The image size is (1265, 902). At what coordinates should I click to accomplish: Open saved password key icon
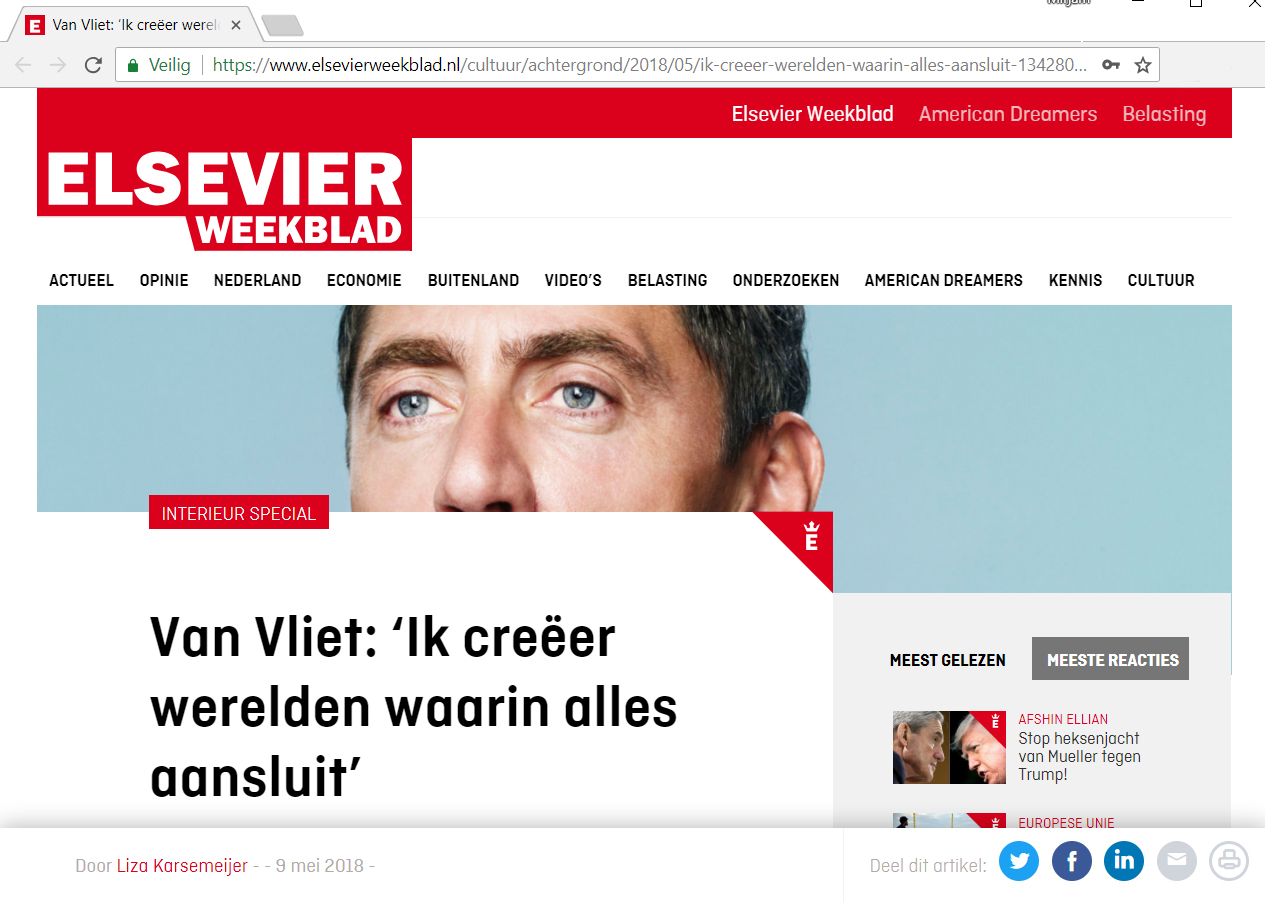click(1111, 65)
